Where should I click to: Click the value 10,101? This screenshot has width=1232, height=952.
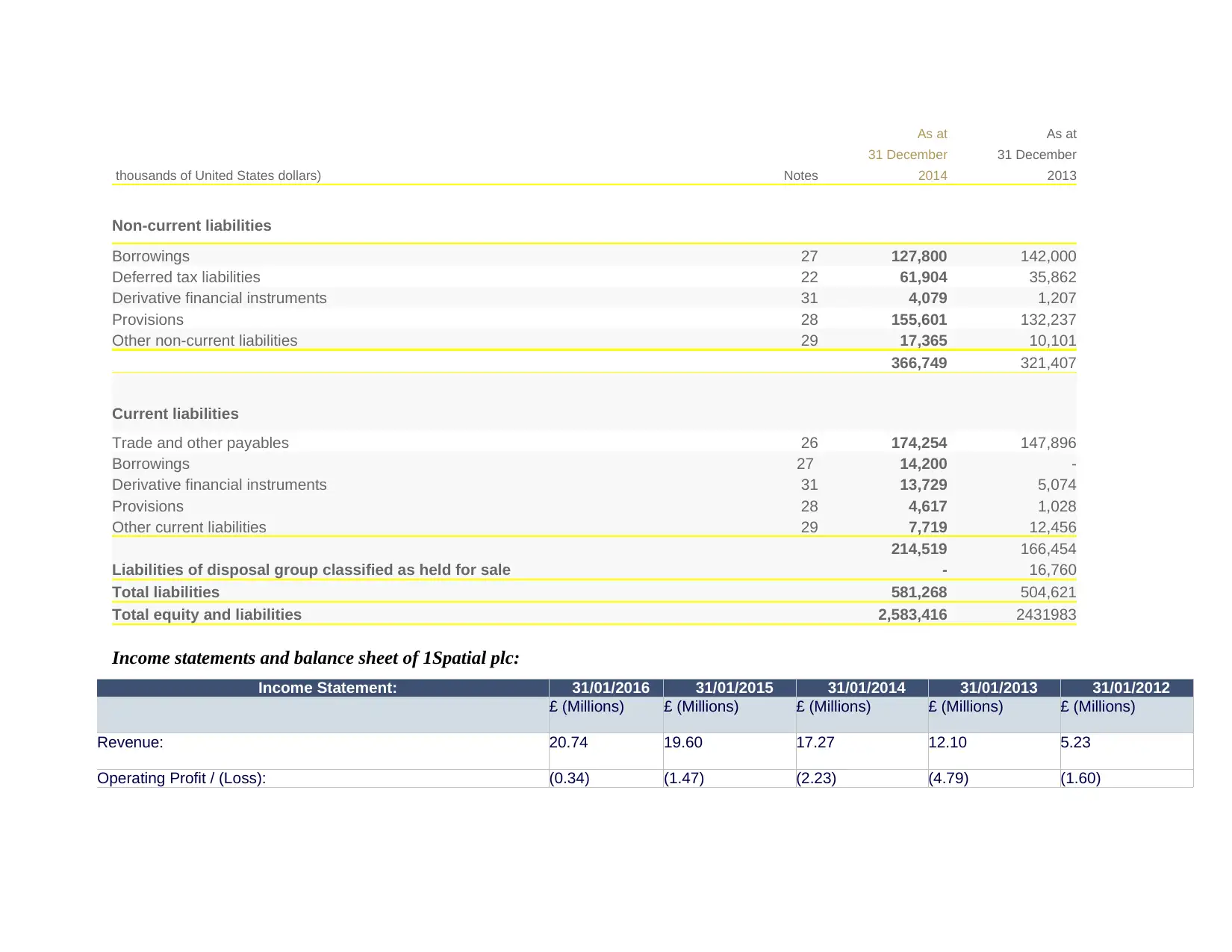pyautogui.click(x=1053, y=340)
